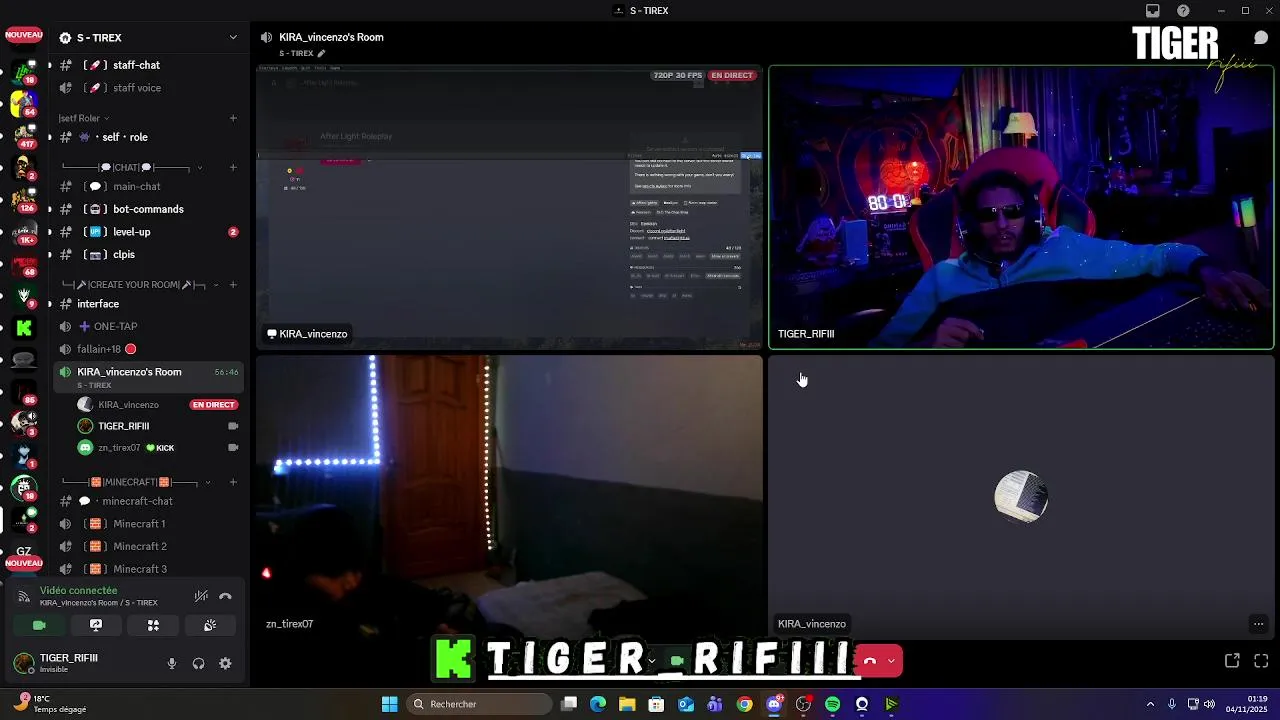The width and height of the screenshot is (1280, 720).
Task: Click TIGER_RIFIII in the voice member list
Action: [123, 426]
